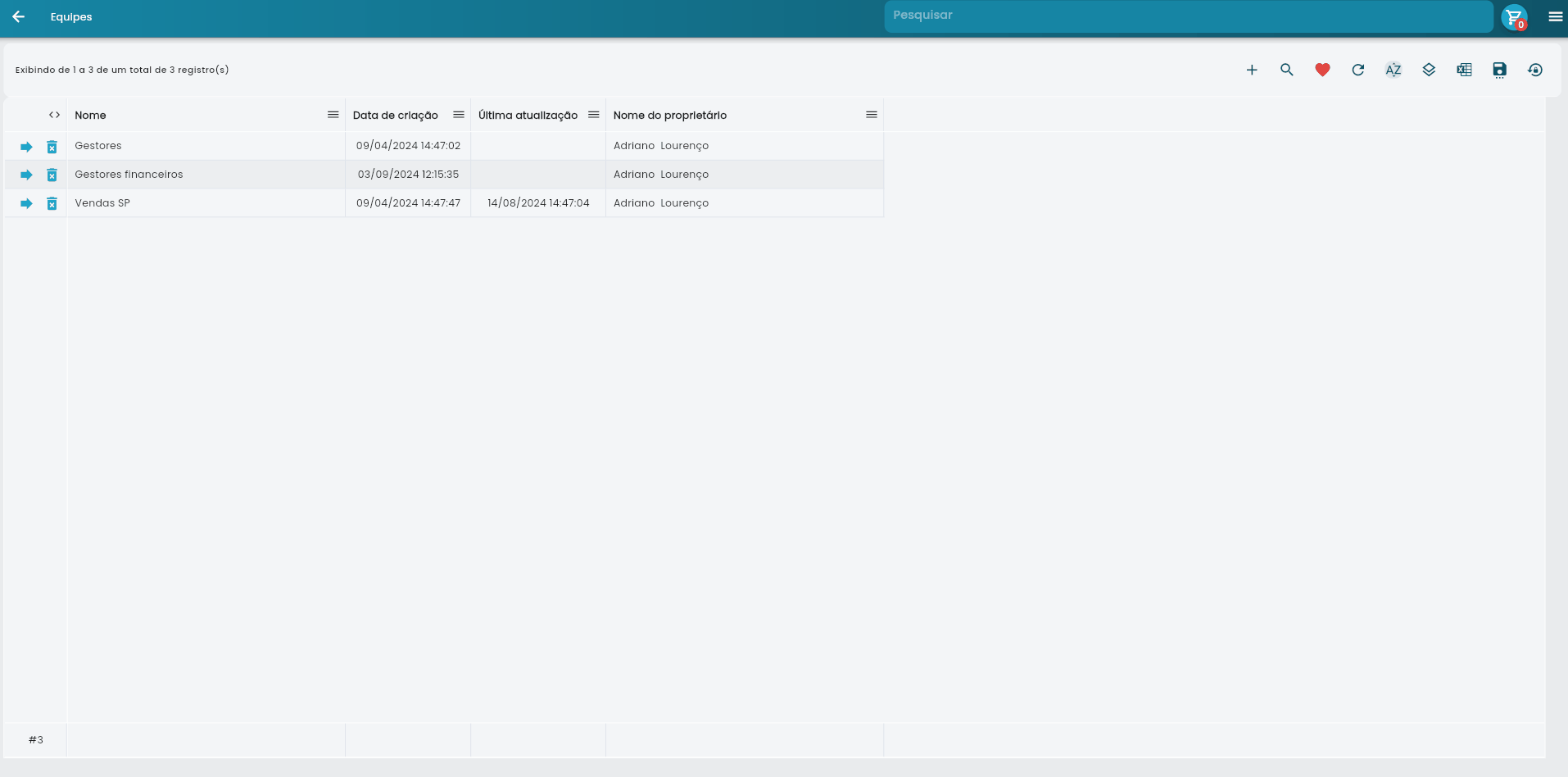Delete the Vendas SP team
This screenshot has width=1568, height=777.
(52, 203)
